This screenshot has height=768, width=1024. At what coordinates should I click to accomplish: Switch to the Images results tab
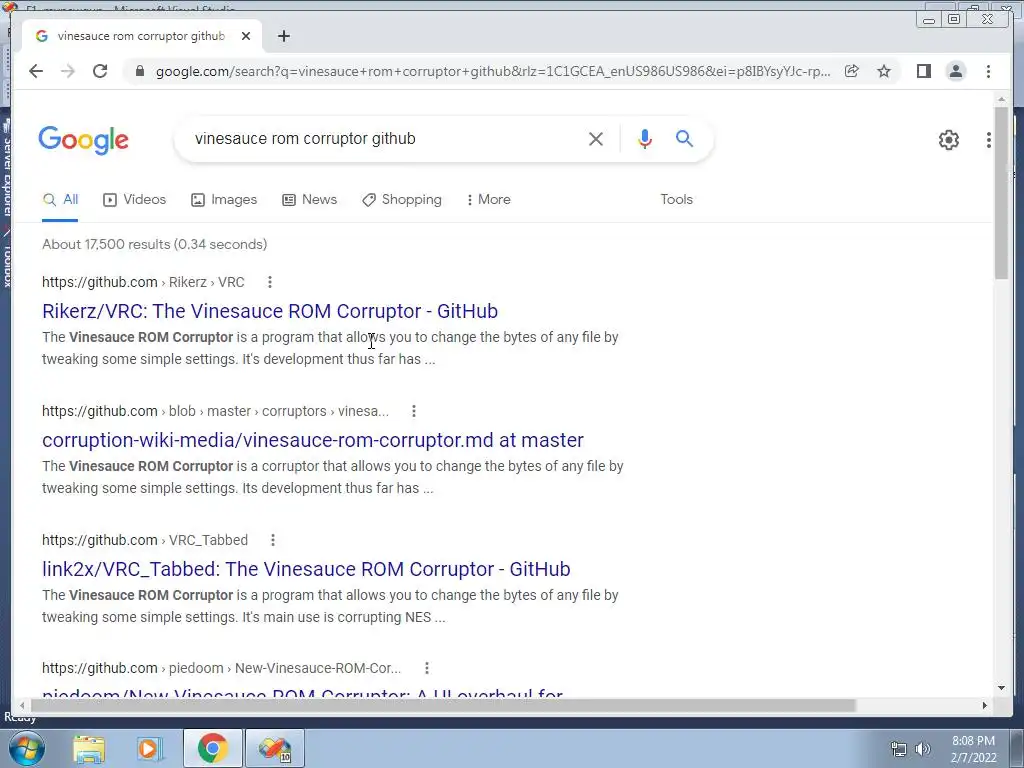224,199
